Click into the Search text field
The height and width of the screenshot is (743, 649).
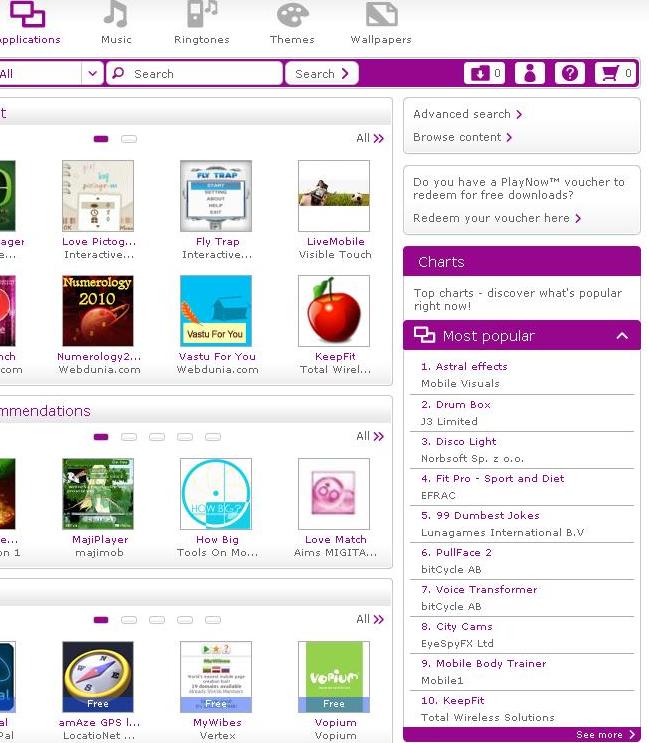194,73
